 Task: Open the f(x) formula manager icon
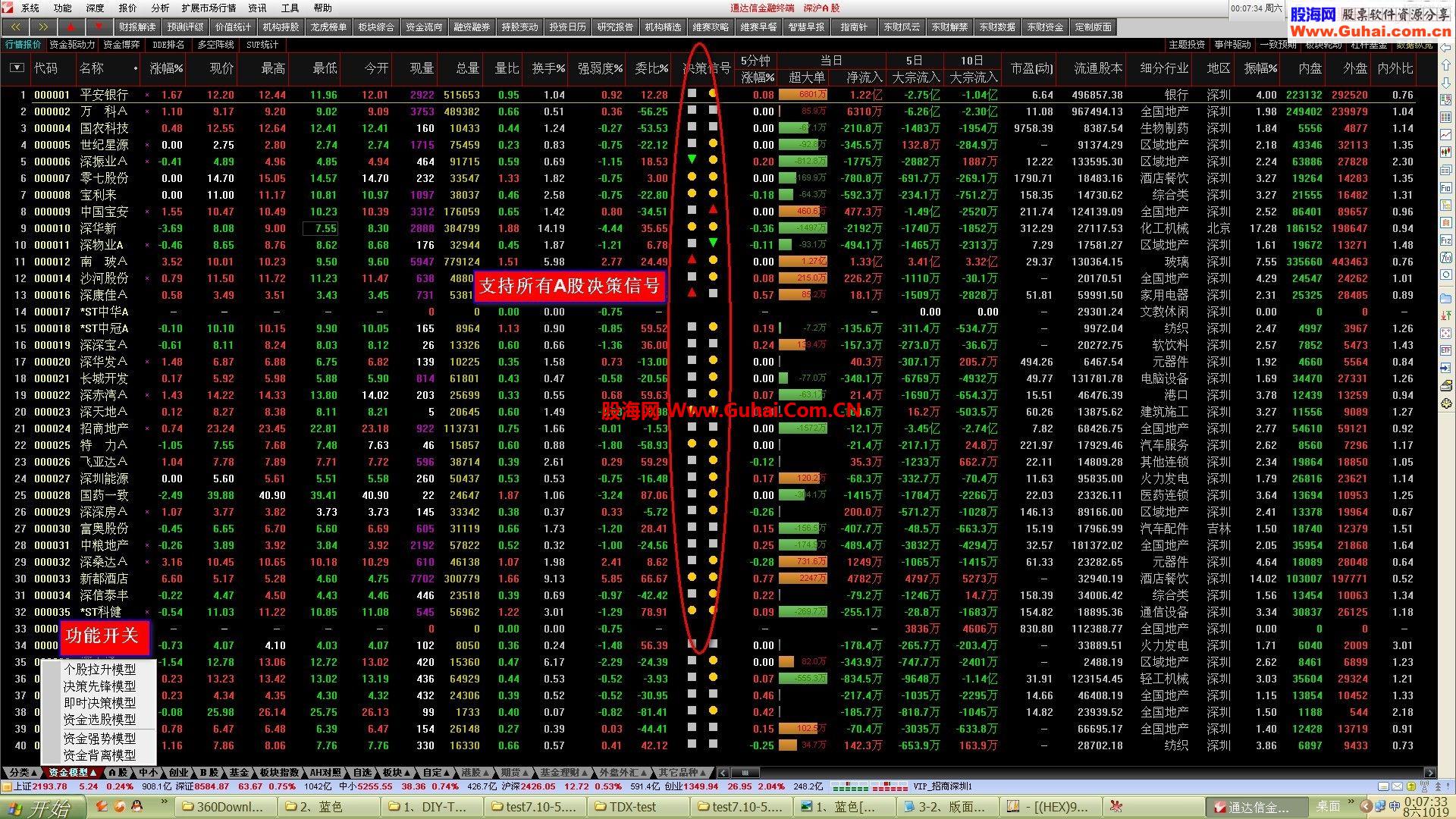point(1446,258)
